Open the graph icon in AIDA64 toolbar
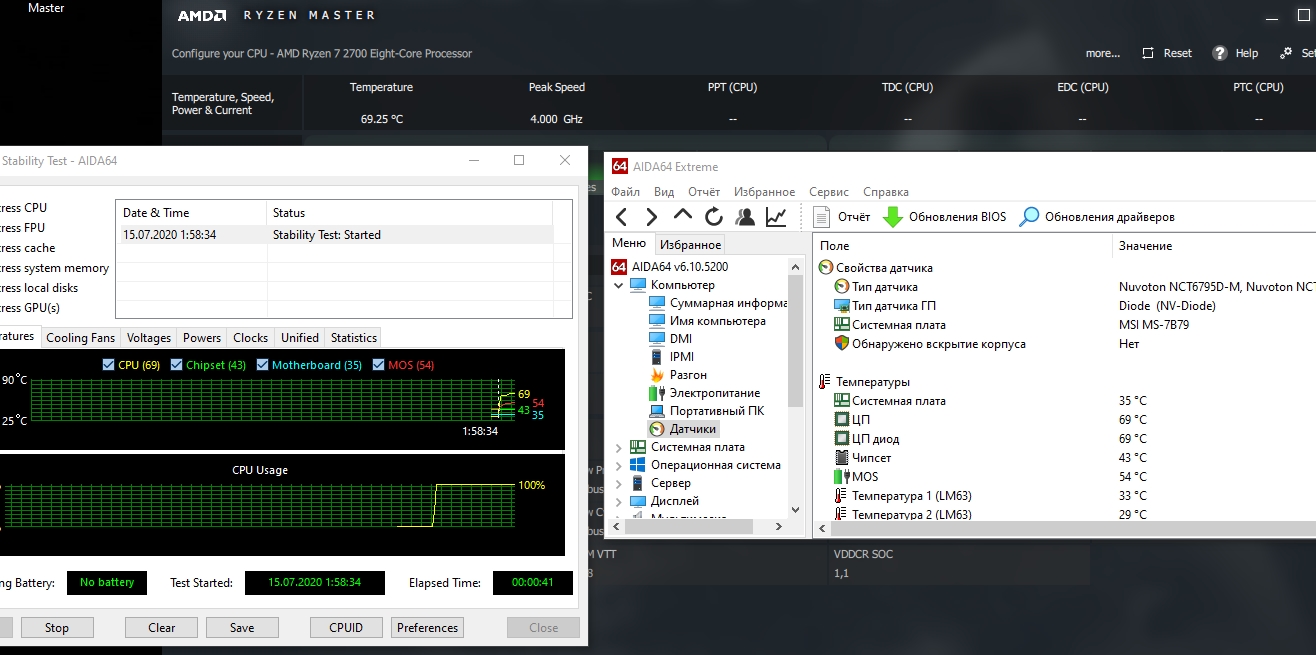The width and height of the screenshot is (1316, 655). tap(776, 217)
